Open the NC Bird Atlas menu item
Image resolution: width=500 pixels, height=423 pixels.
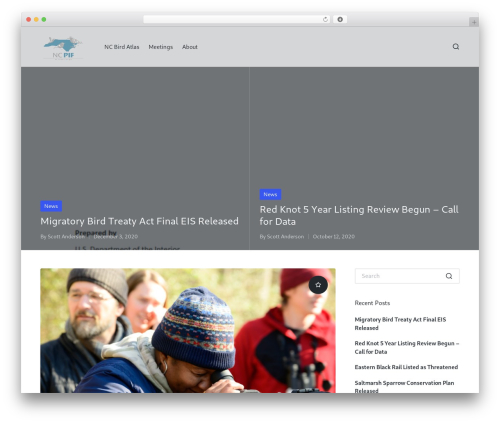tap(122, 47)
